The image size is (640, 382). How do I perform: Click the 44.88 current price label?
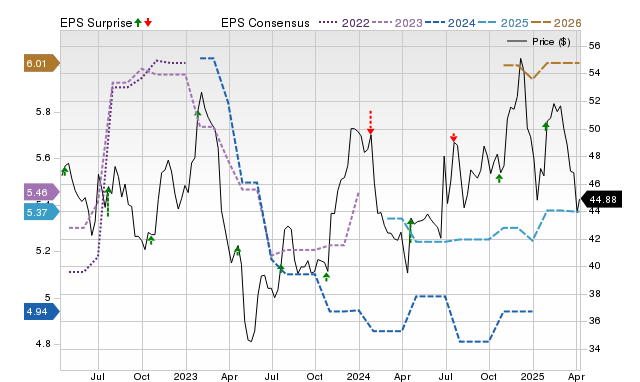[601, 199]
